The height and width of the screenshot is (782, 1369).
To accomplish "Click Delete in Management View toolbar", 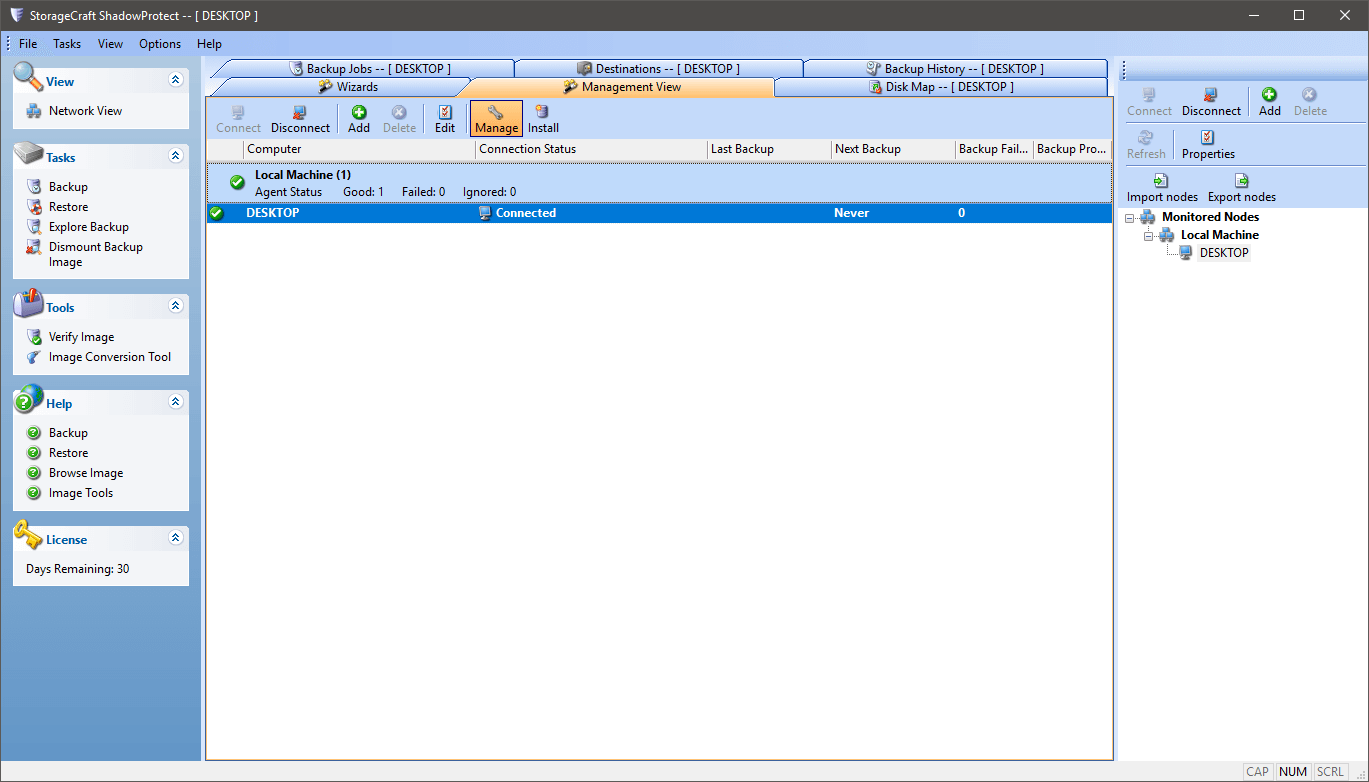I will (399, 119).
